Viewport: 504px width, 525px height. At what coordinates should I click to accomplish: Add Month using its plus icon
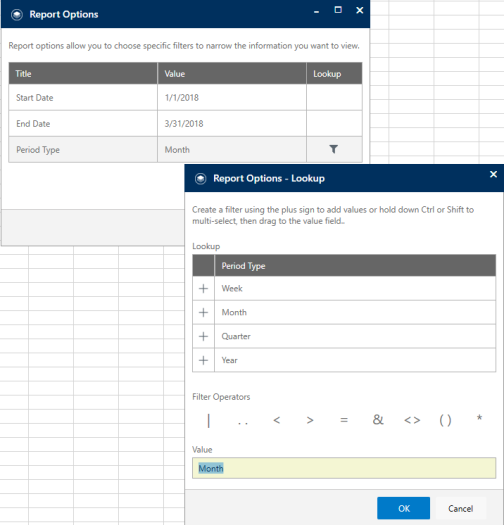tap(203, 312)
